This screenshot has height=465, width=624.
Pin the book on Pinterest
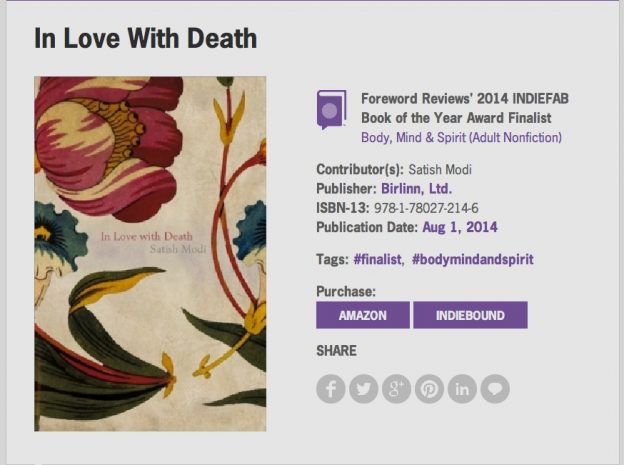[429, 389]
